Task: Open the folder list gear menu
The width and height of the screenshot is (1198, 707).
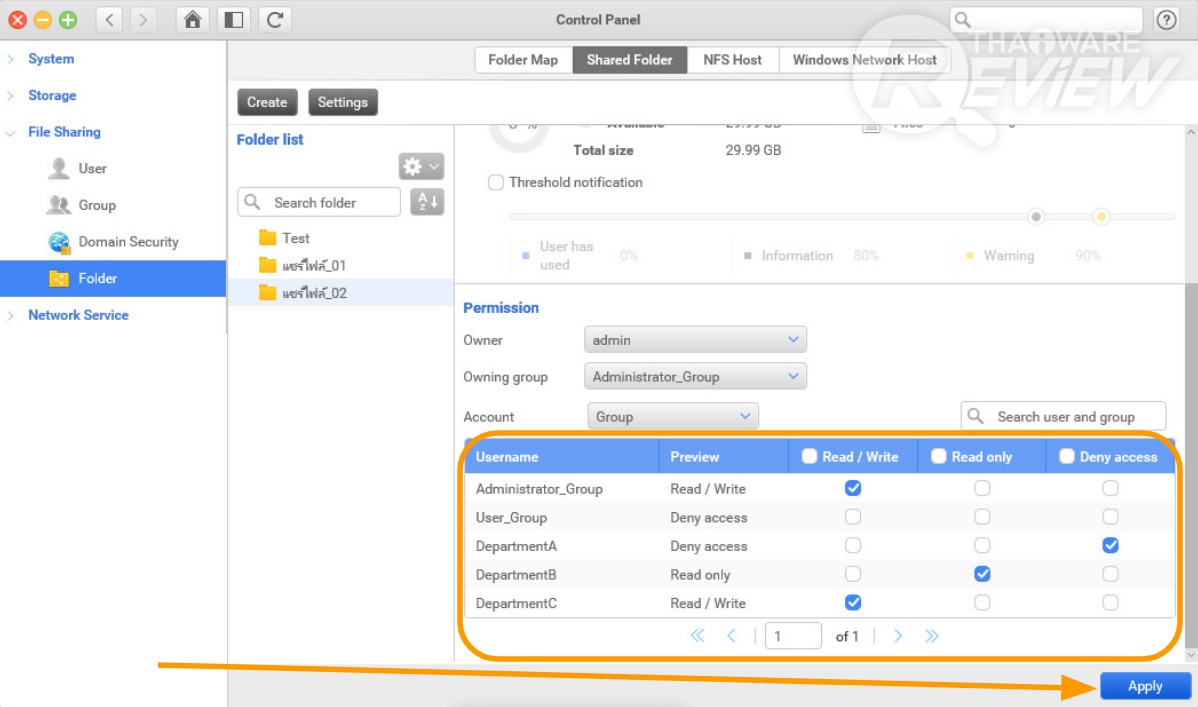Action: click(x=421, y=166)
